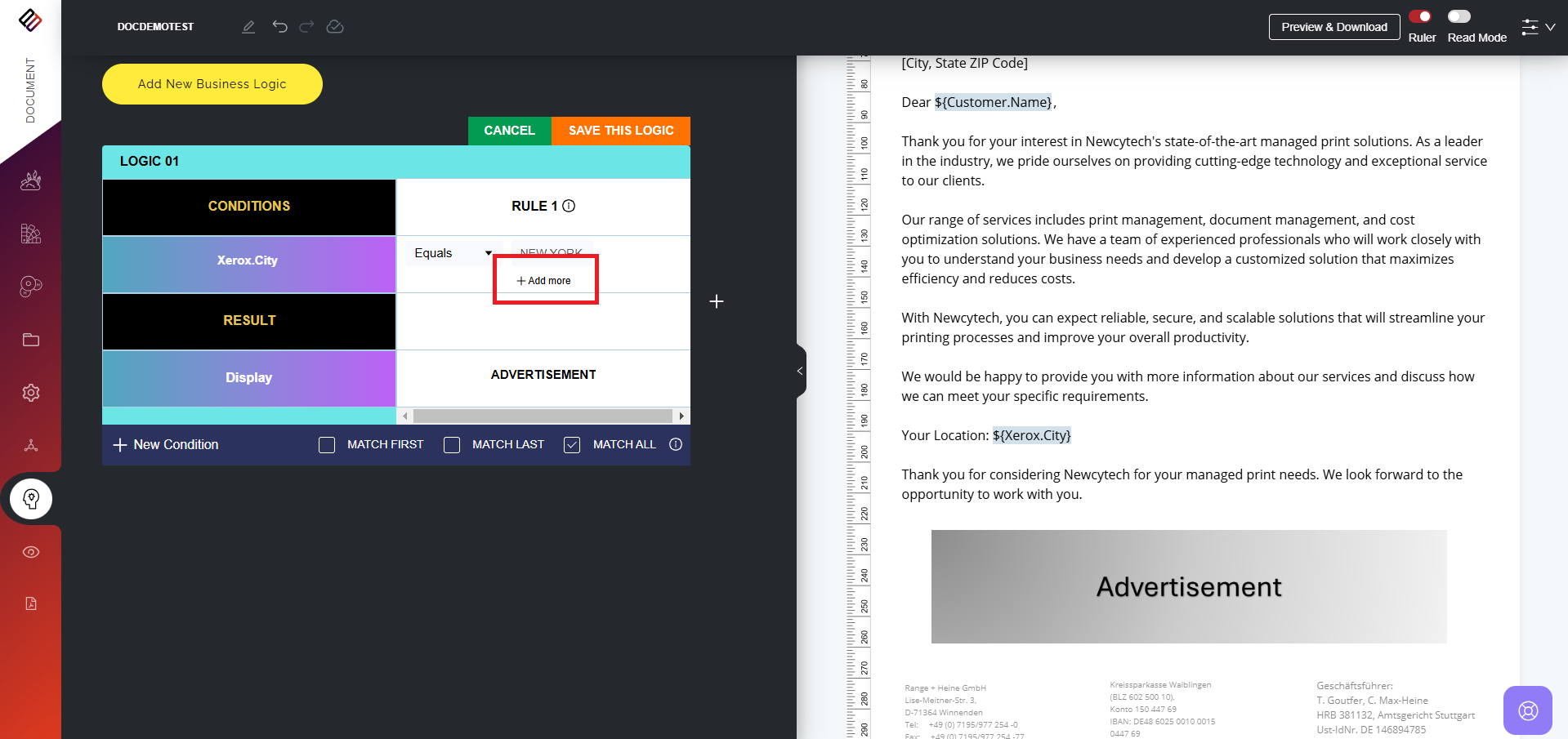This screenshot has height=739, width=1568.
Task: Check the MATCH FIRST checkbox
Action: pyautogui.click(x=327, y=445)
